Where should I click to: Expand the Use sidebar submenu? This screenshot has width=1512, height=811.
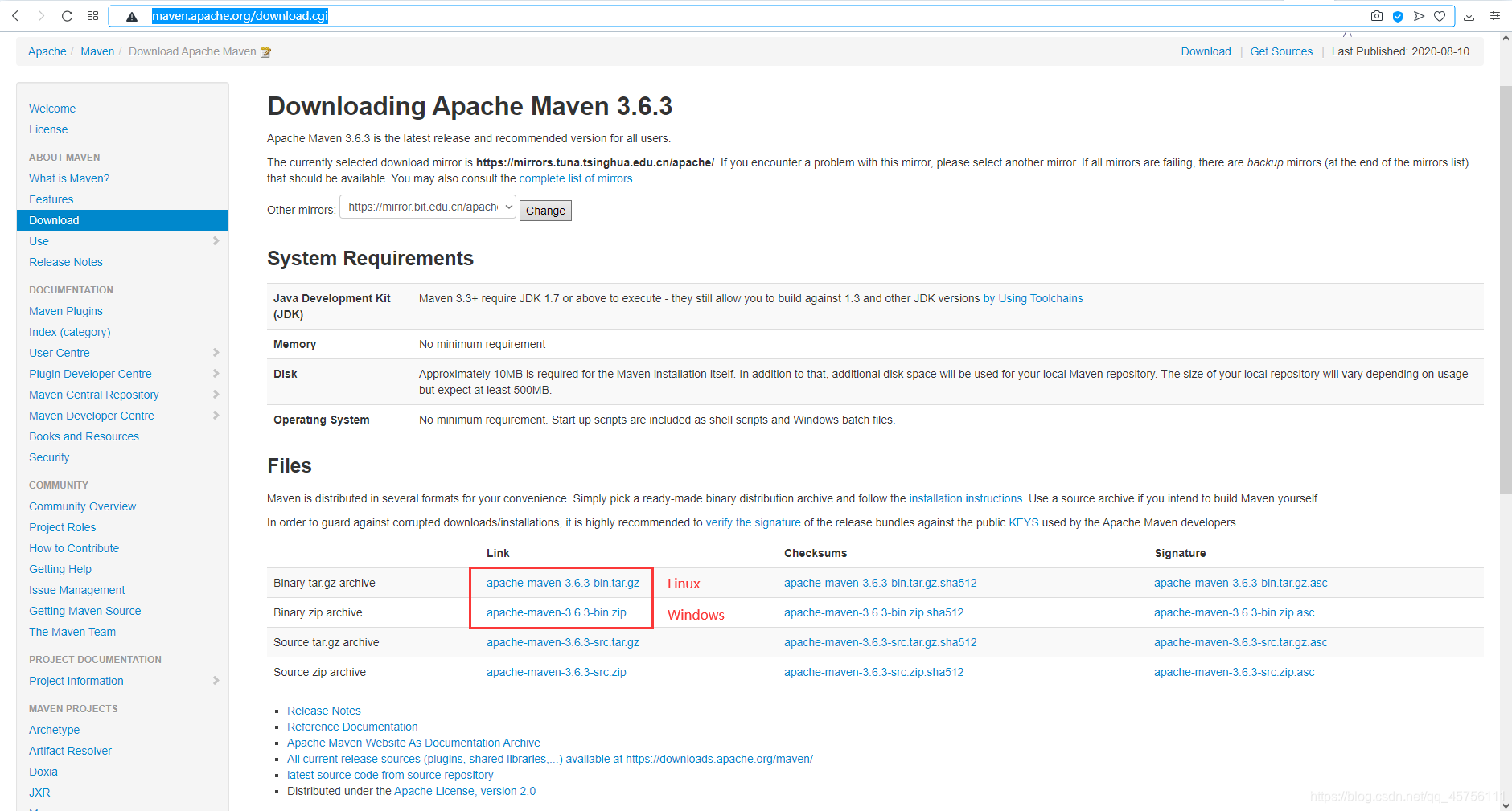click(x=216, y=241)
